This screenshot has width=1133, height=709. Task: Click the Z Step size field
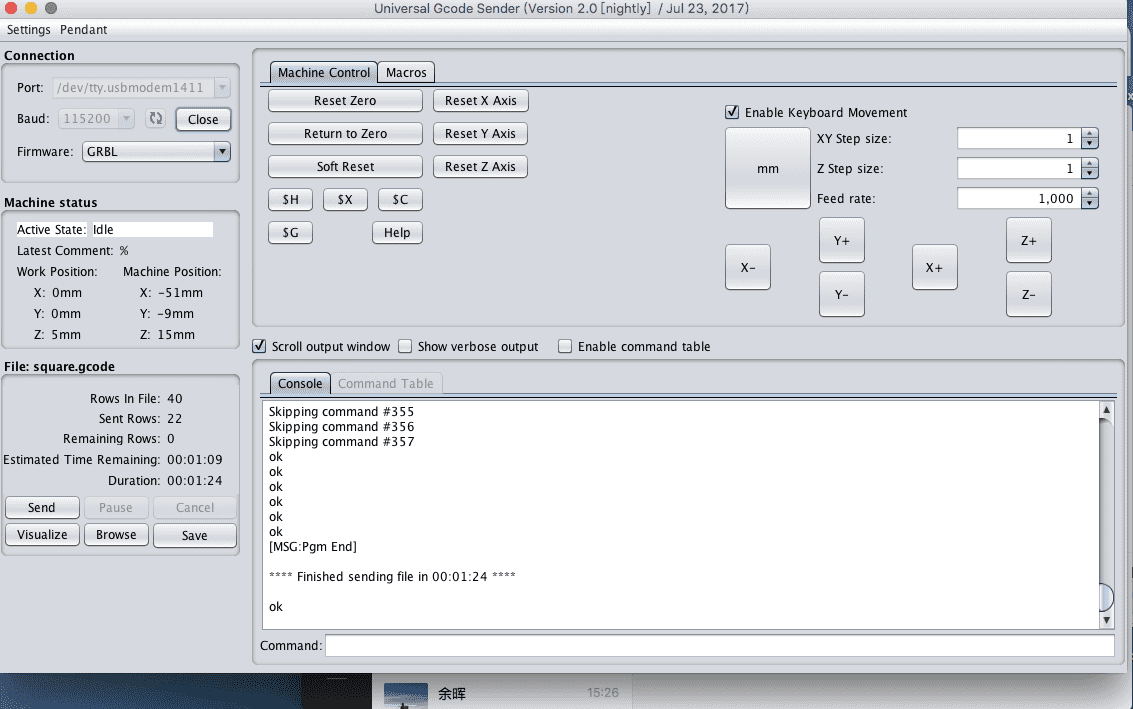[1019, 168]
